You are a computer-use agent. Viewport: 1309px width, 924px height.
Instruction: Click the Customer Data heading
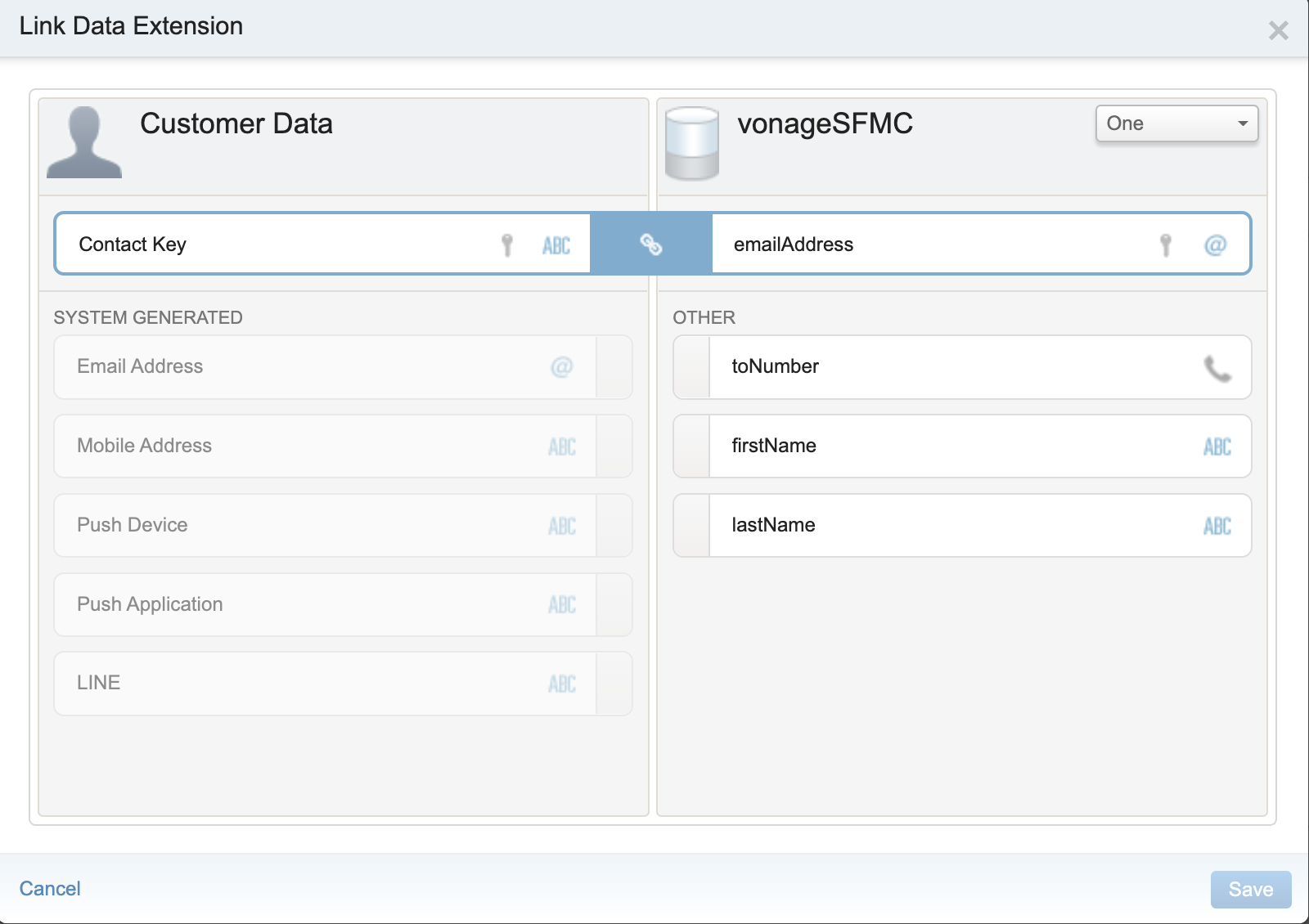(236, 123)
